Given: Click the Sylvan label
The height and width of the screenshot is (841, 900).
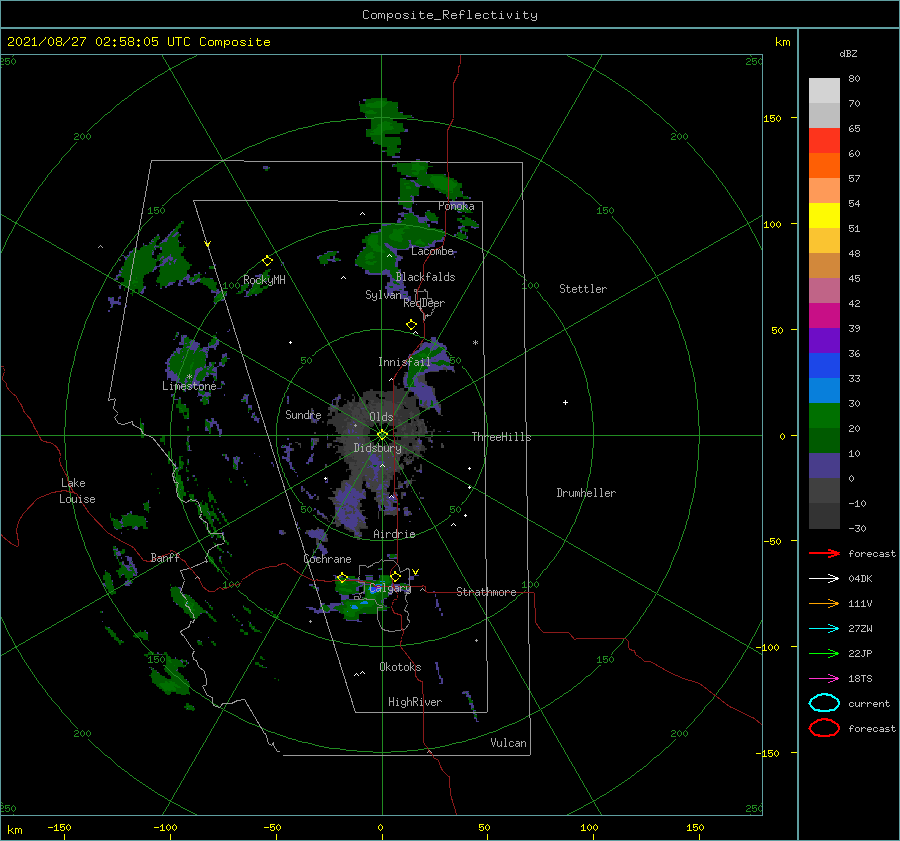Looking at the screenshot, I should point(383,295).
